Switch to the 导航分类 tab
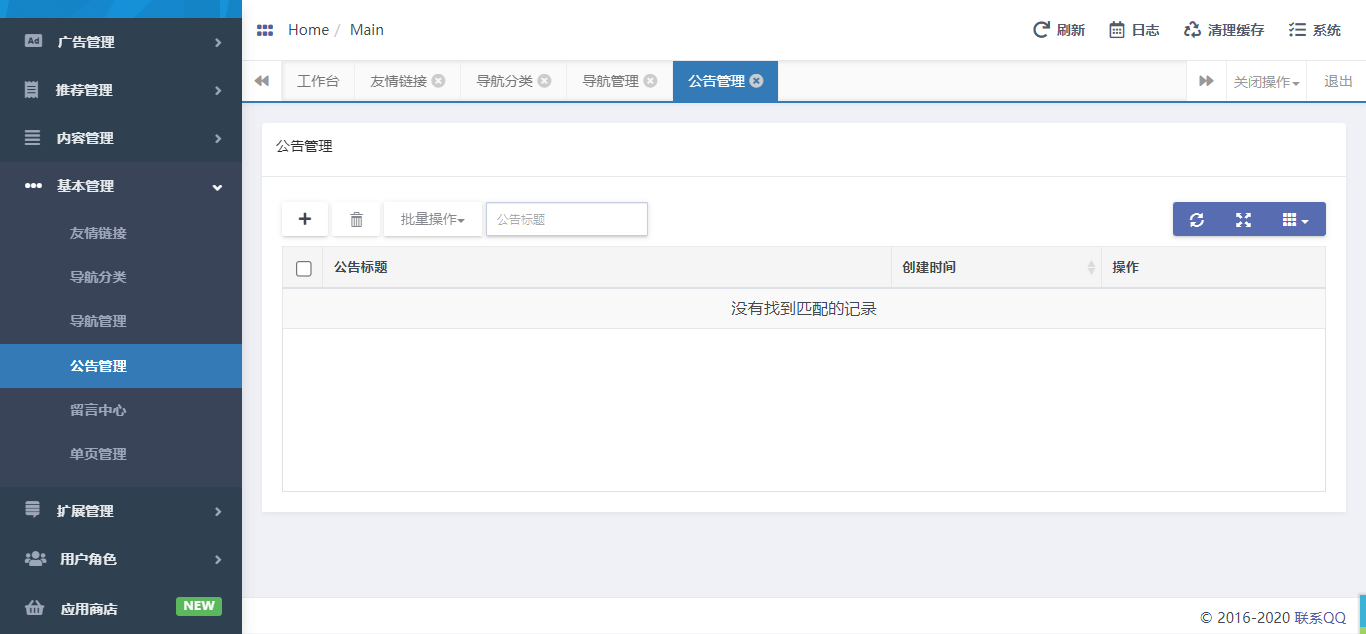Screen dimensions: 1366x634 [504, 81]
